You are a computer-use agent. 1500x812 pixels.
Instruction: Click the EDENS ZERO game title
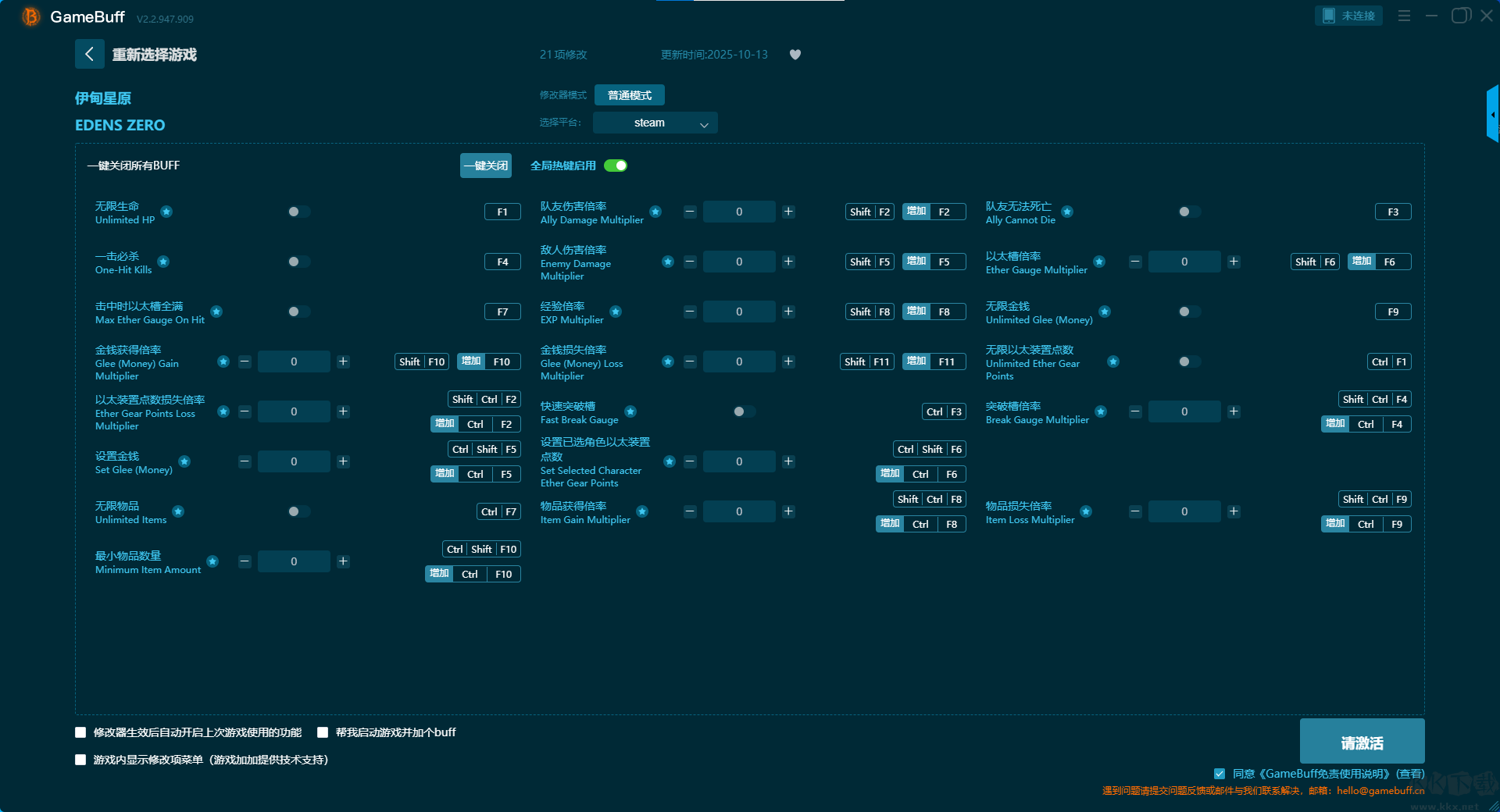coord(120,125)
